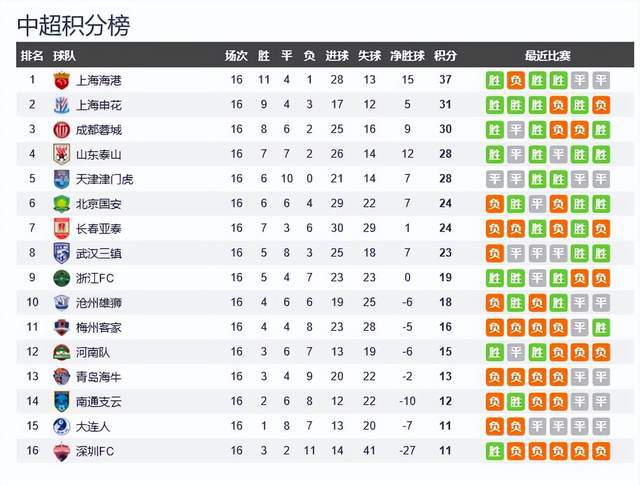Open the 天津津门虎 team name link
This screenshot has height=485, width=640.
coord(104,179)
